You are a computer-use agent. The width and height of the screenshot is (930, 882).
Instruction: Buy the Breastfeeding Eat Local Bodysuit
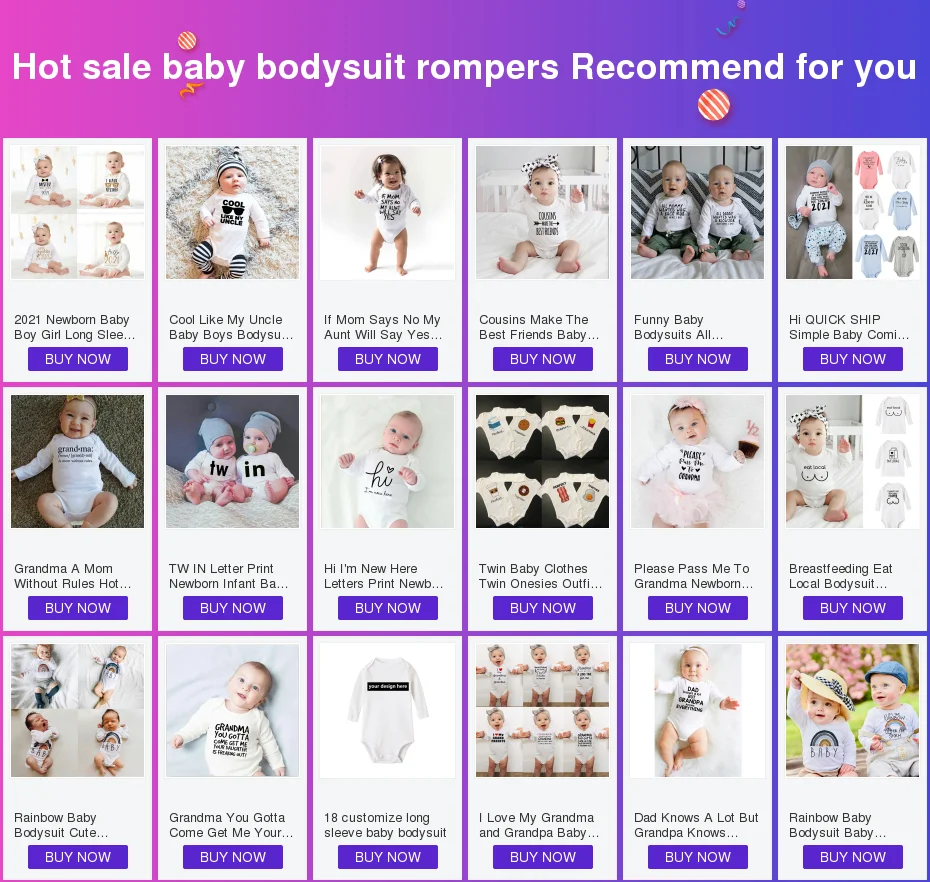[x=853, y=608]
